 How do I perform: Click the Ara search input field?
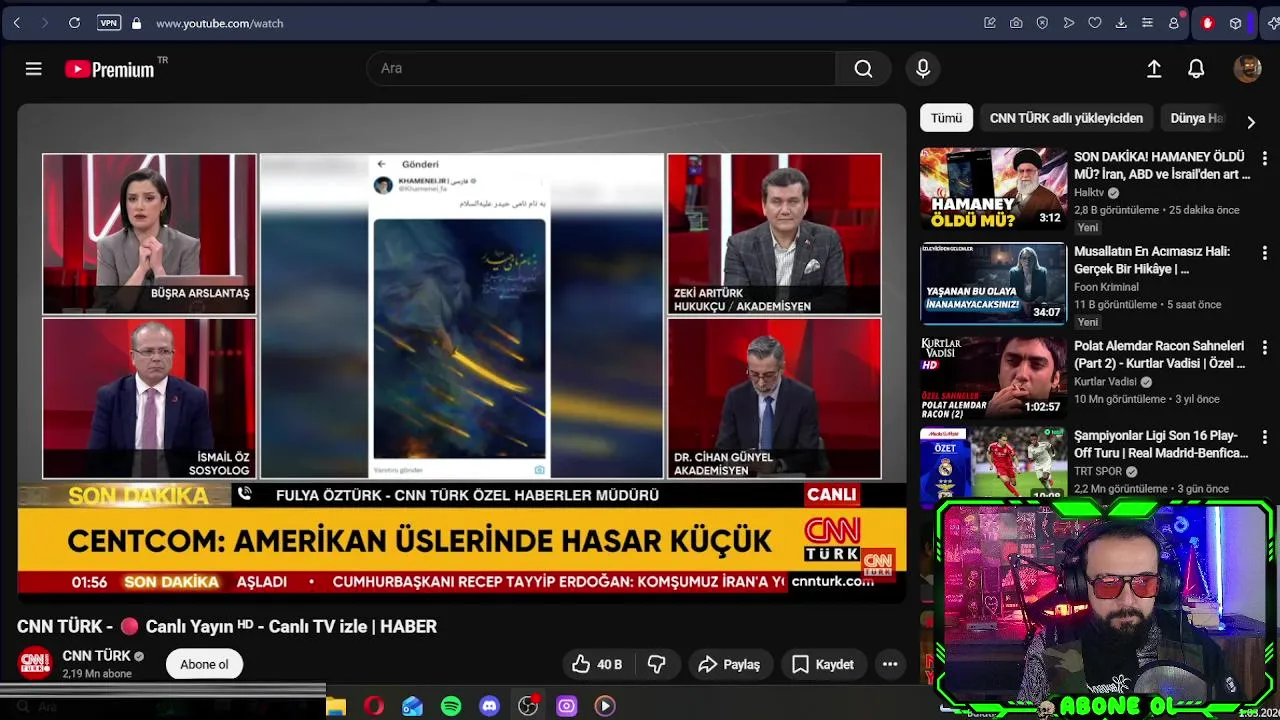tap(601, 69)
